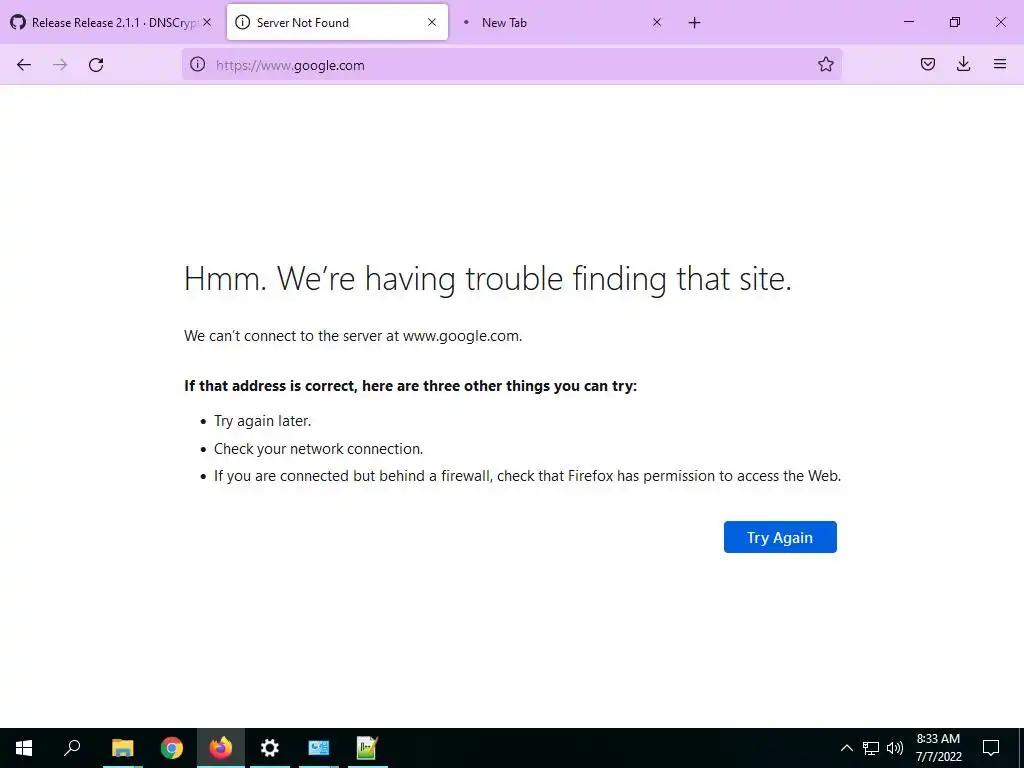Close the Server Not Found tab
The width and height of the screenshot is (1024, 768).
point(432,22)
